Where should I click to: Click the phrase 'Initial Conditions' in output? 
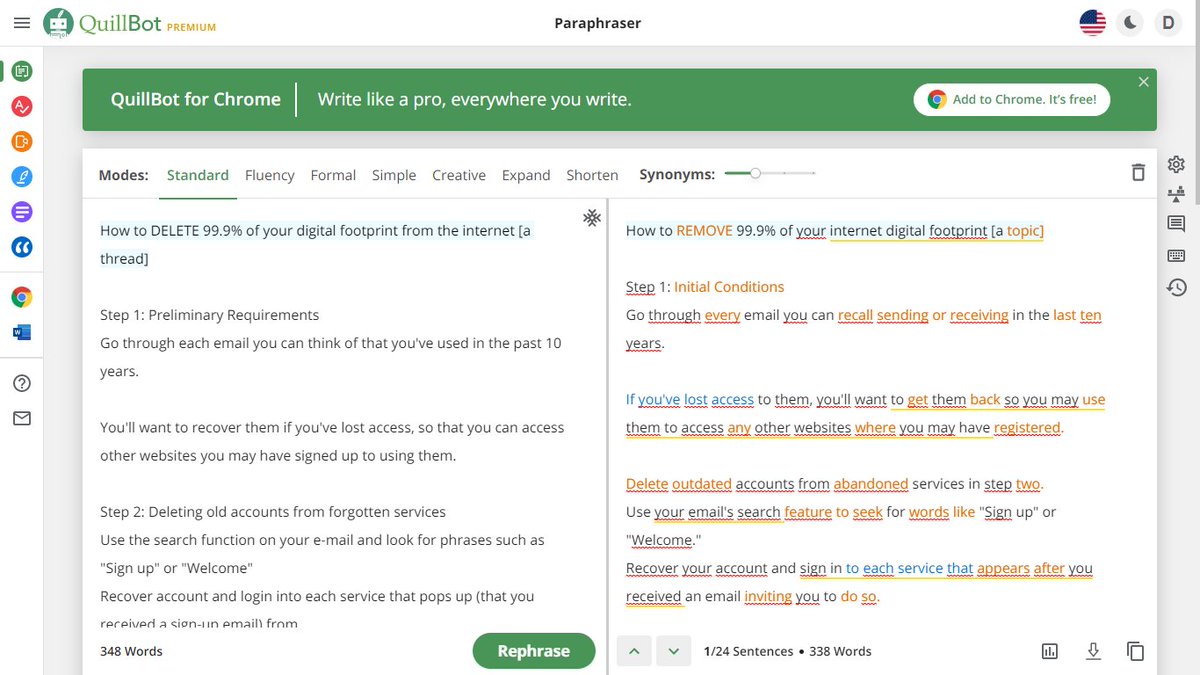[x=729, y=287]
